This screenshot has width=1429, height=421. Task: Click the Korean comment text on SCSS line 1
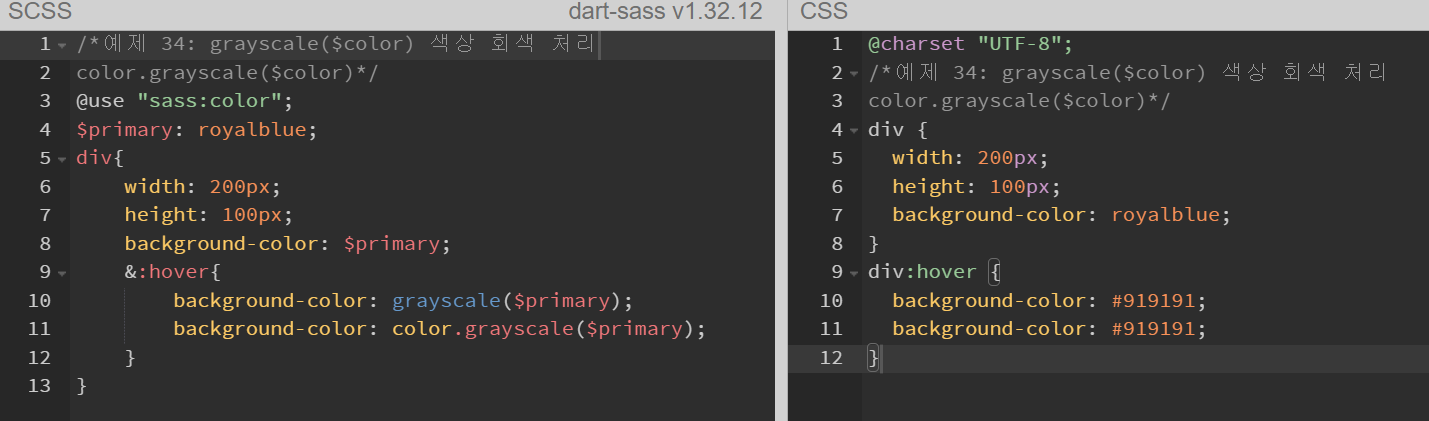click(335, 44)
